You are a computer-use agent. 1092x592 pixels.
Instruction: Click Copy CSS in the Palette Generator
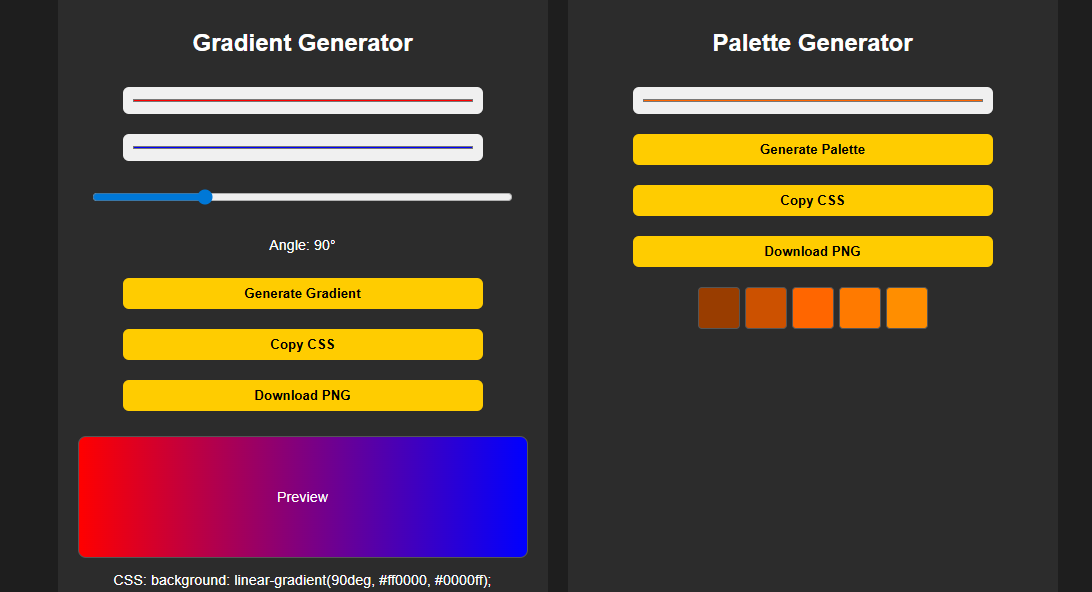click(812, 200)
